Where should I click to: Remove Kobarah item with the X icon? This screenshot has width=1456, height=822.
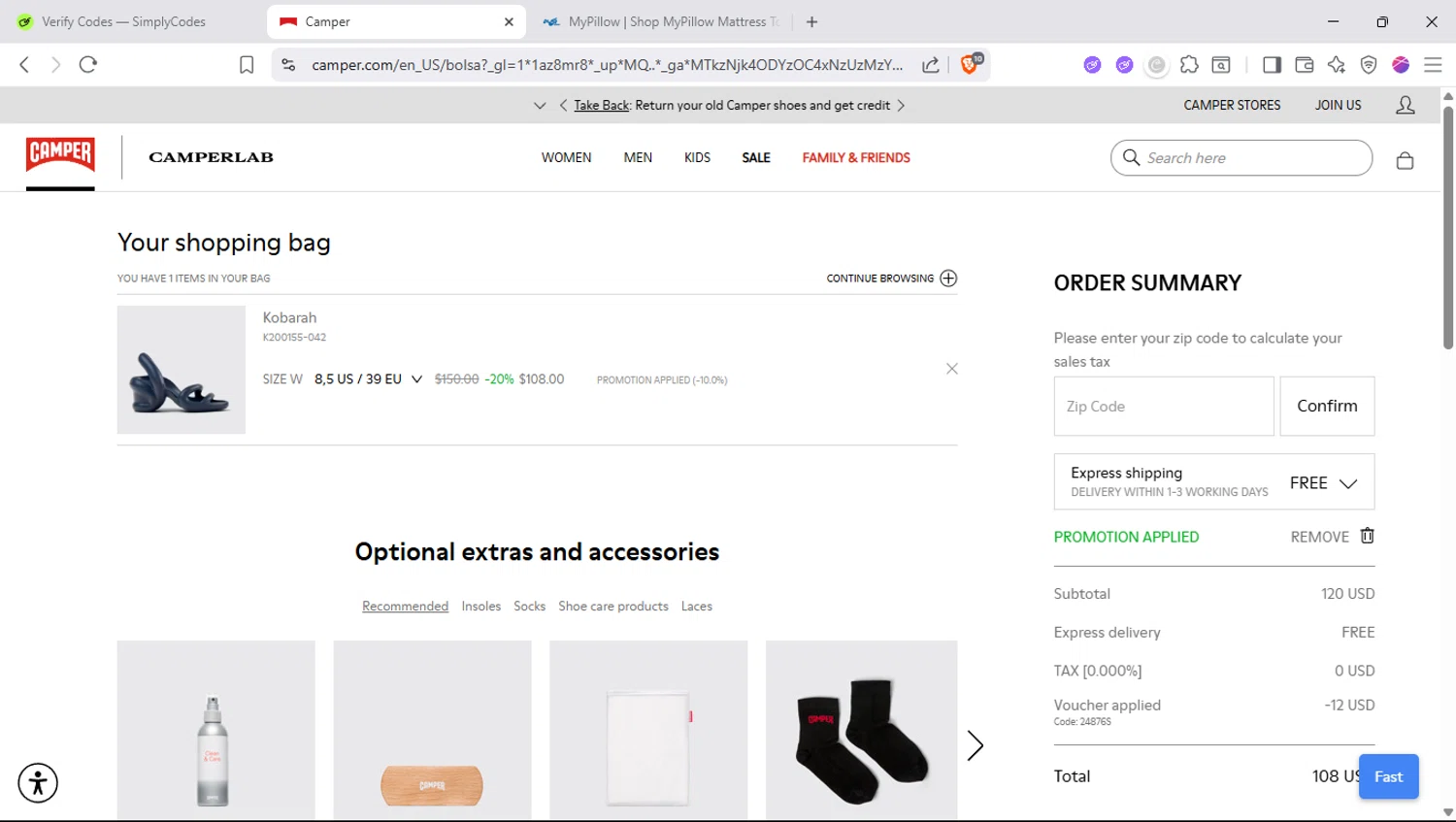[952, 369]
